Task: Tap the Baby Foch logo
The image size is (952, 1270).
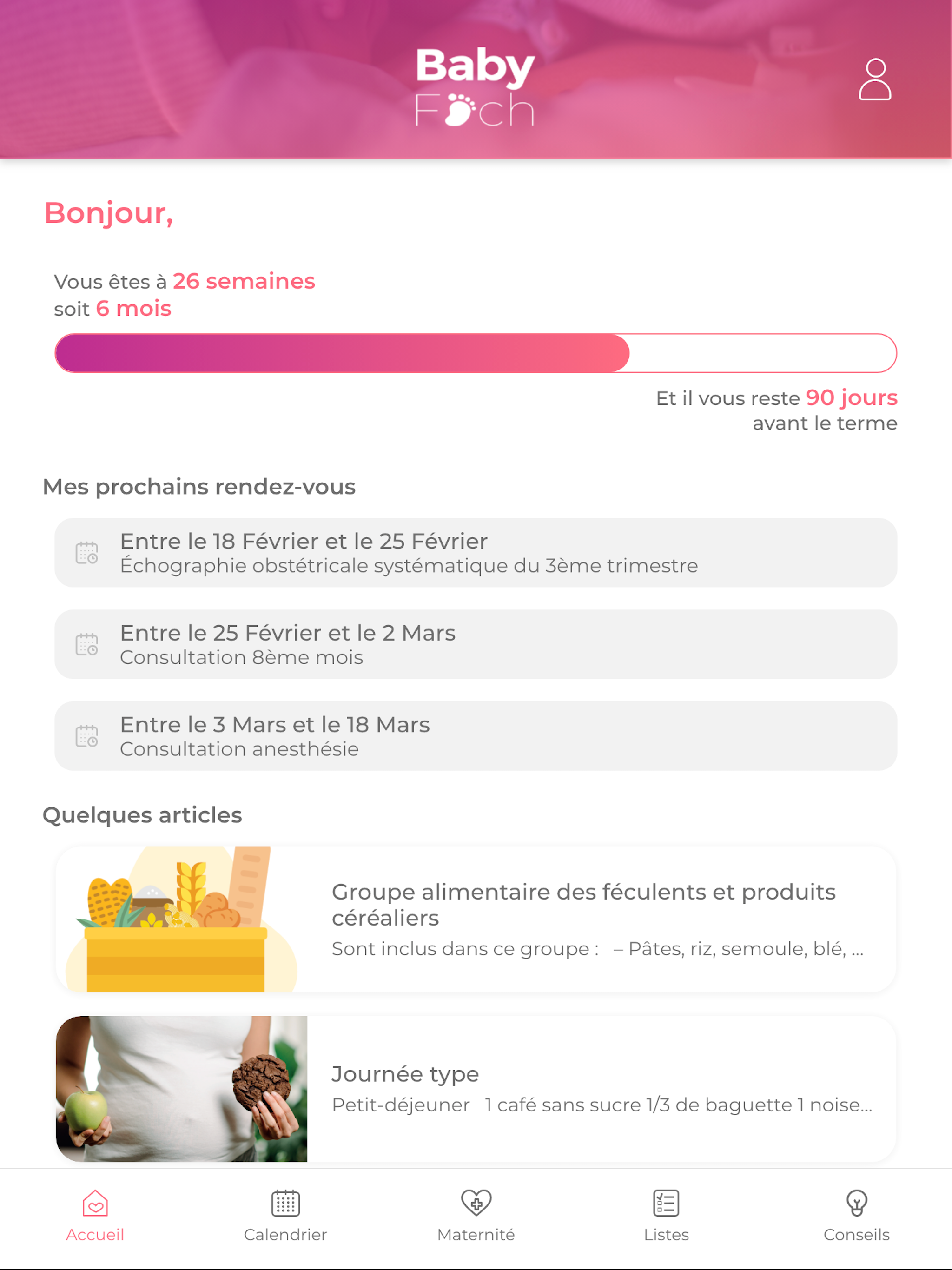Action: point(476,86)
